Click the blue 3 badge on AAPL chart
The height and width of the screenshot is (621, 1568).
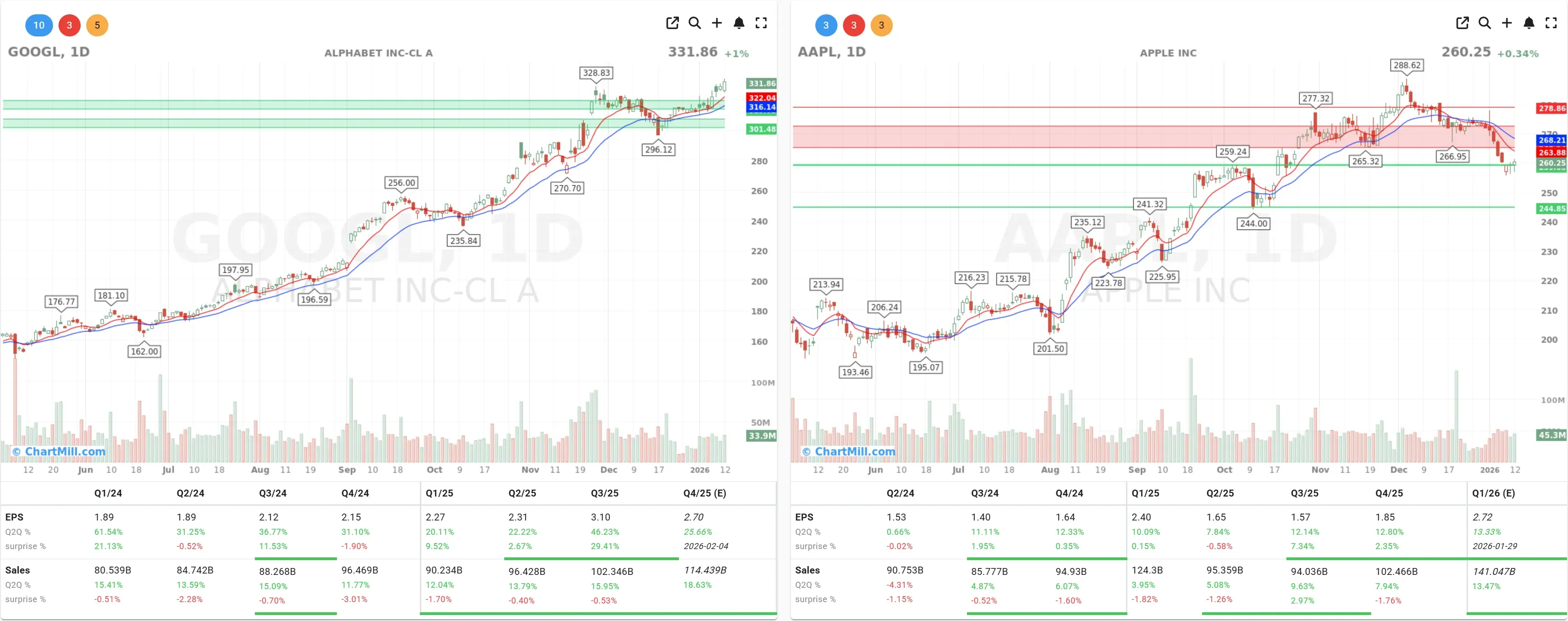click(825, 25)
